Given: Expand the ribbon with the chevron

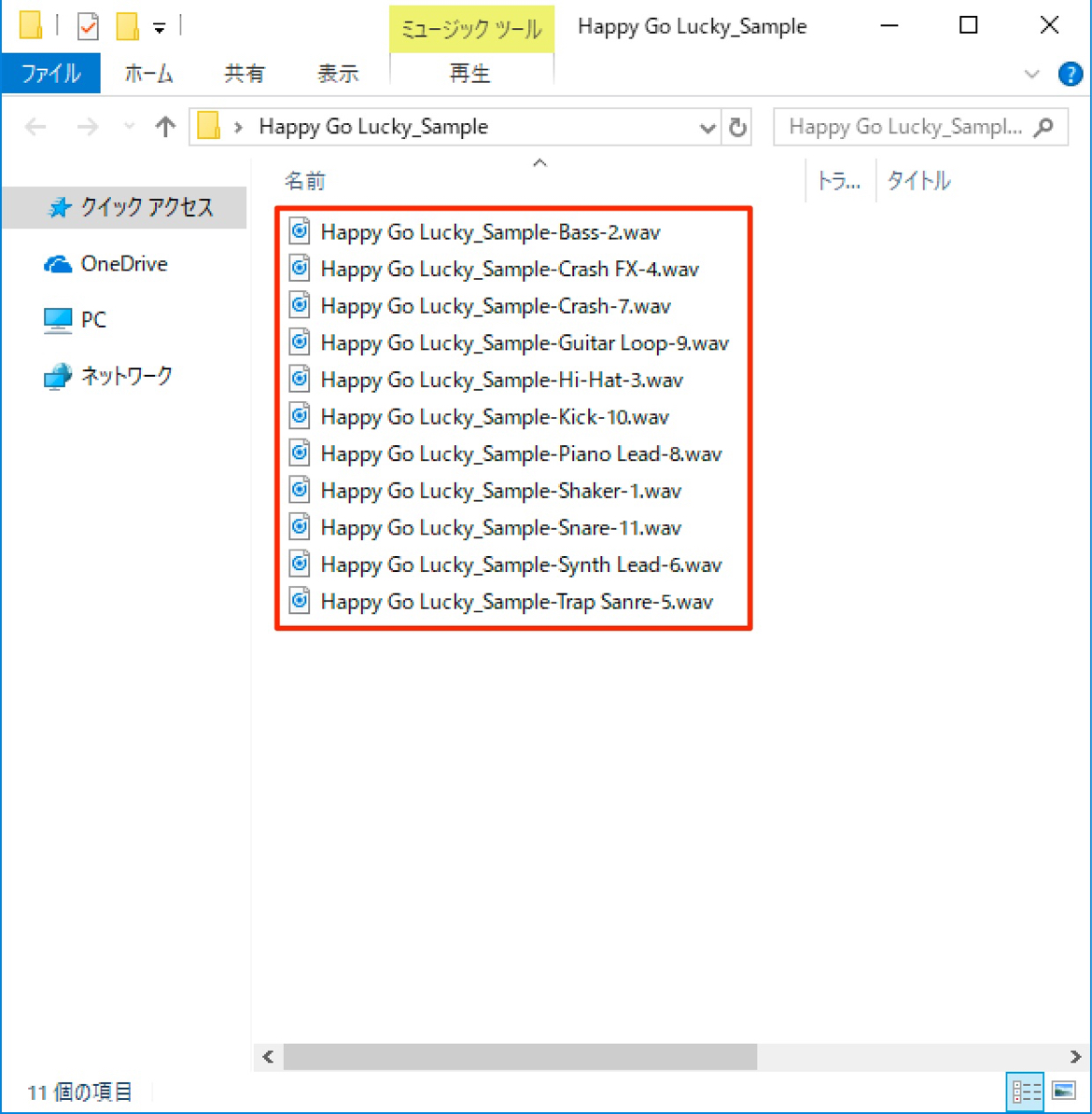Looking at the screenshot, I should pyautogui.click(x=1031, y=74).
